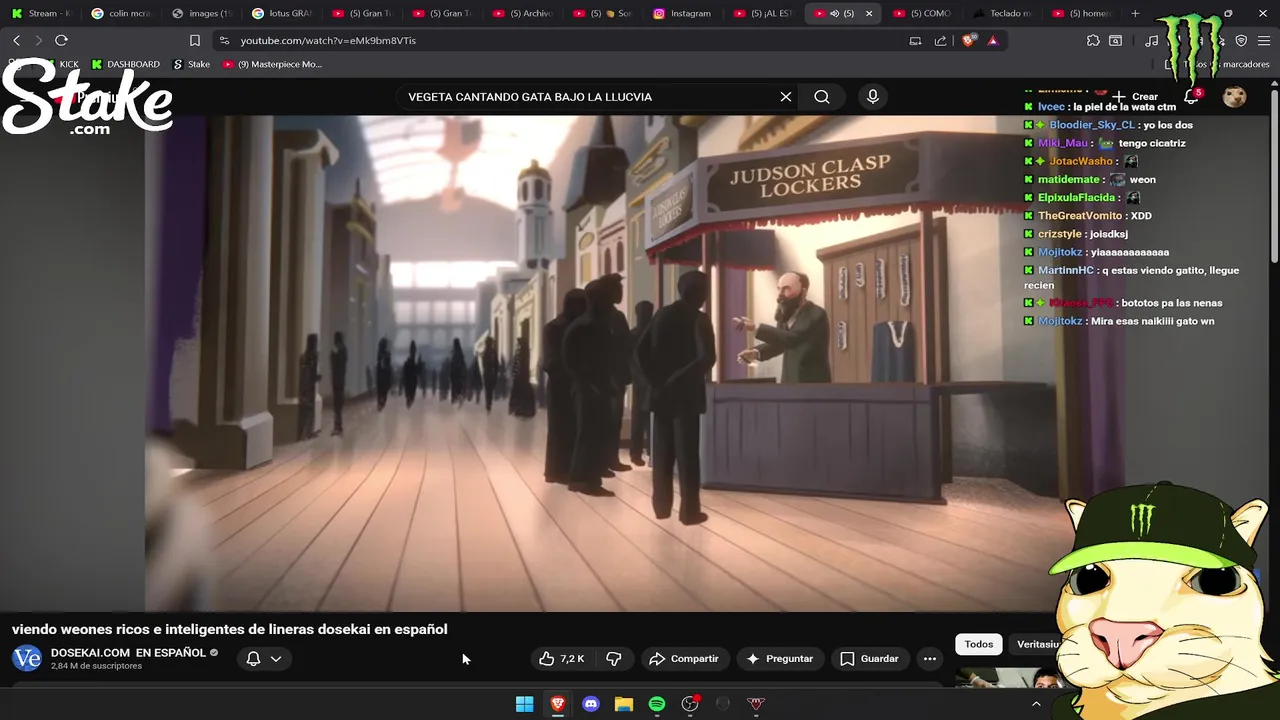1280x720 pixels.
Task: Show hidden system tray icons
Action: pyautogui.click(x=1036, y=704)
